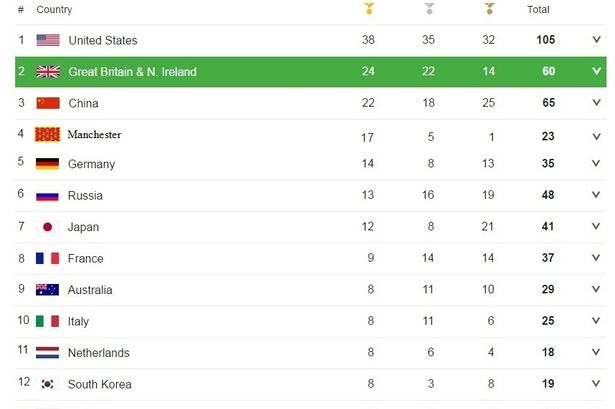615x409 pixels.
Task: Click the bronze medal column icon
Action: pos(489,10)
